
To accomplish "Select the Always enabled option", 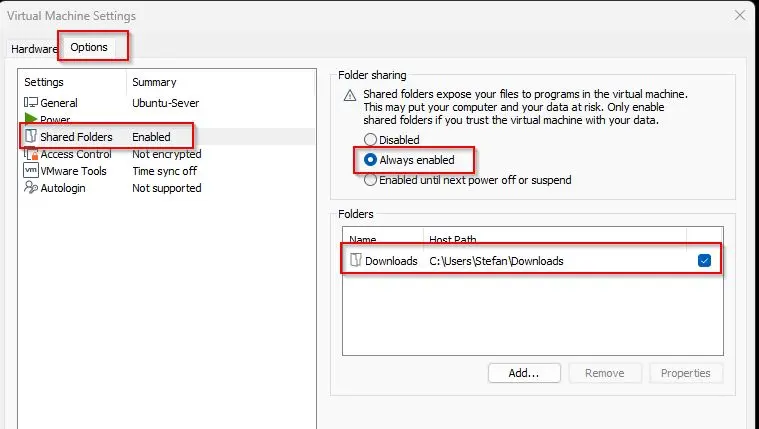I will tap(371, 160).
